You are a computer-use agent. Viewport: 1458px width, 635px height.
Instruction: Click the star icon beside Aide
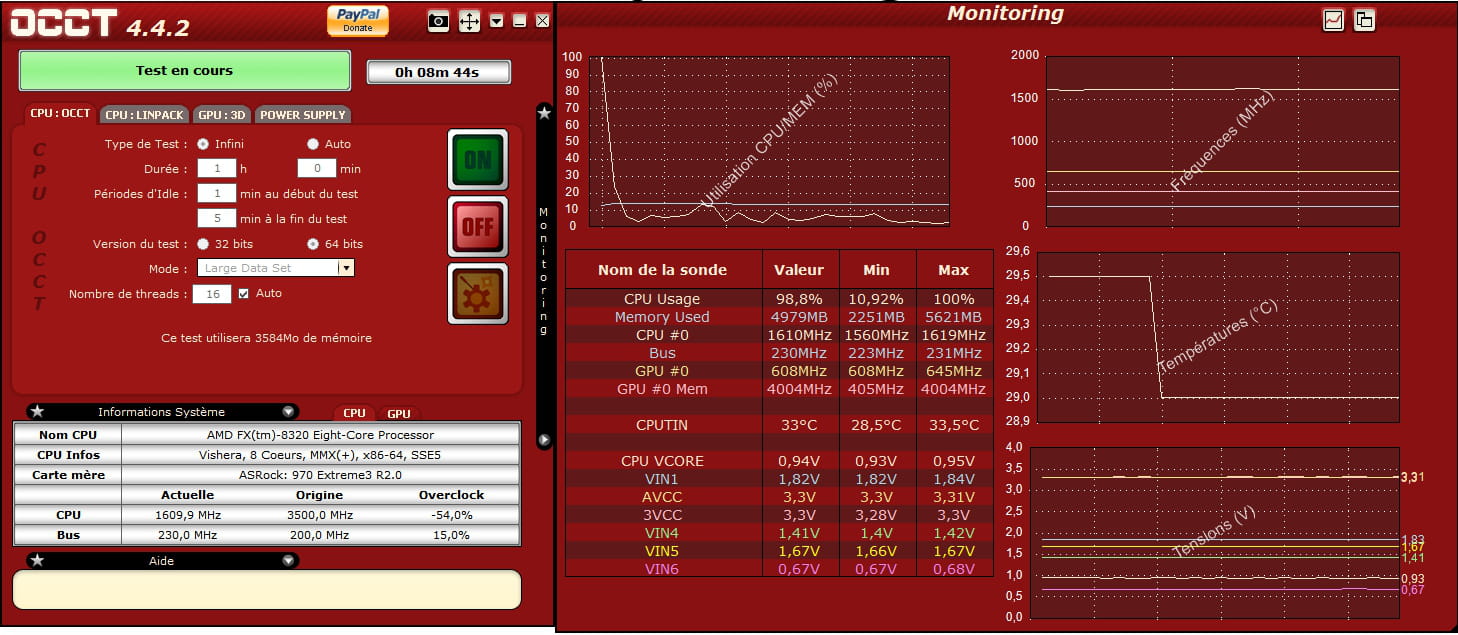(37, 561)
